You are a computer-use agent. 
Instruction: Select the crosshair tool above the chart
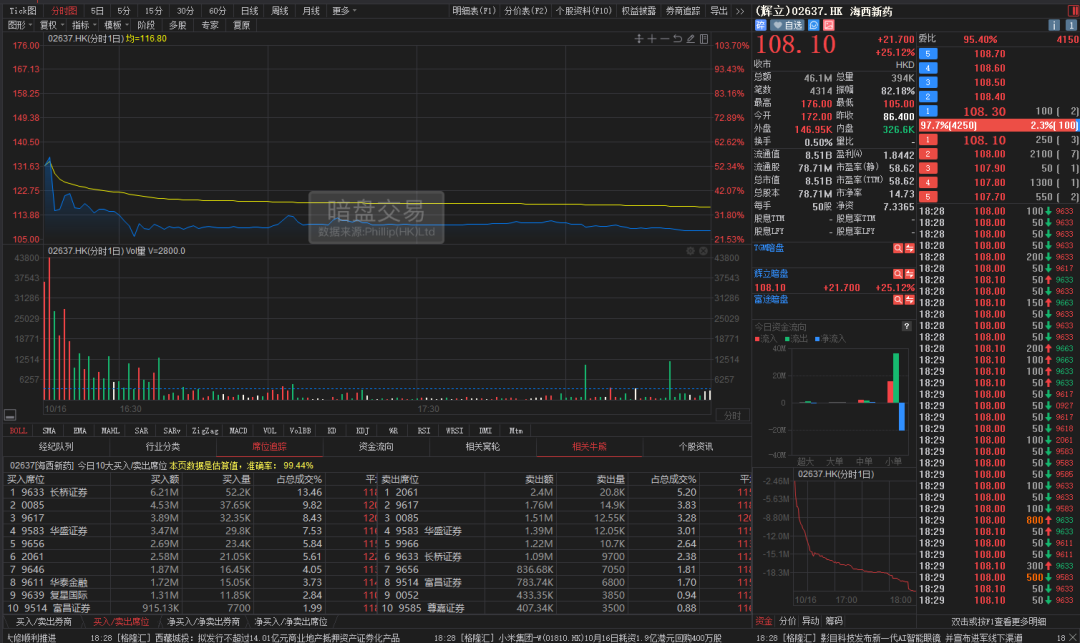pos(638,38)
